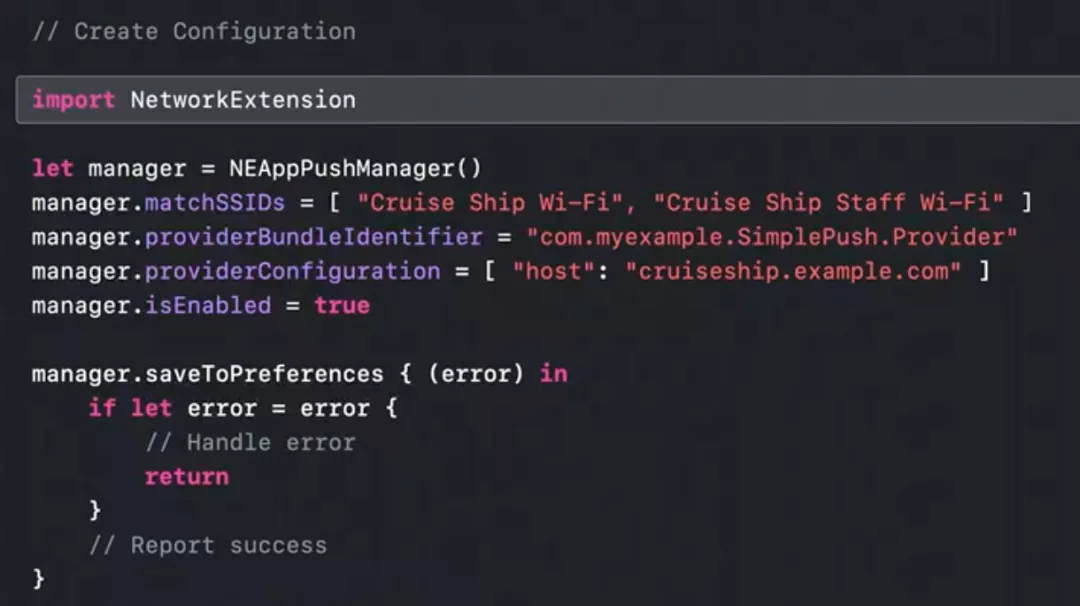Image resolution: width=1080 pixels, height=606 pixels.
Task: Select the providerBundleIdentifier property
Action: [x=313, y=237]
